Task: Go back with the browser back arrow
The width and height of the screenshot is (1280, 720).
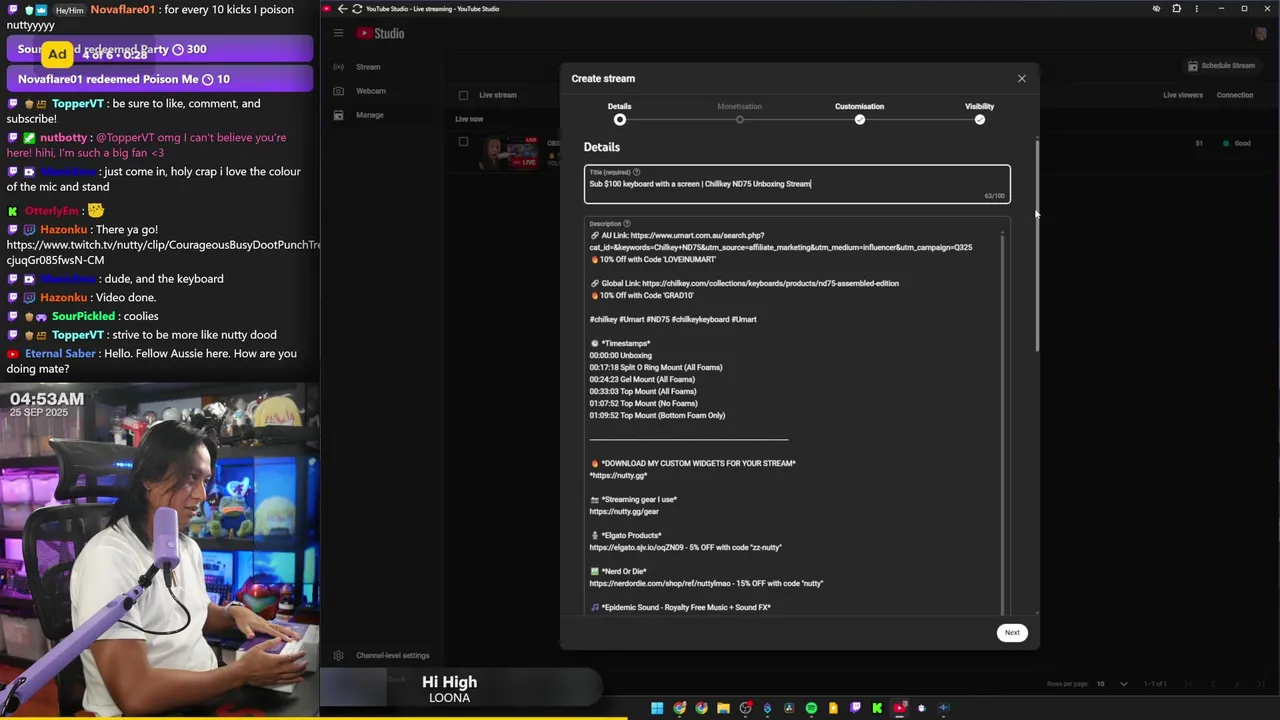Action: coord(342,9)
